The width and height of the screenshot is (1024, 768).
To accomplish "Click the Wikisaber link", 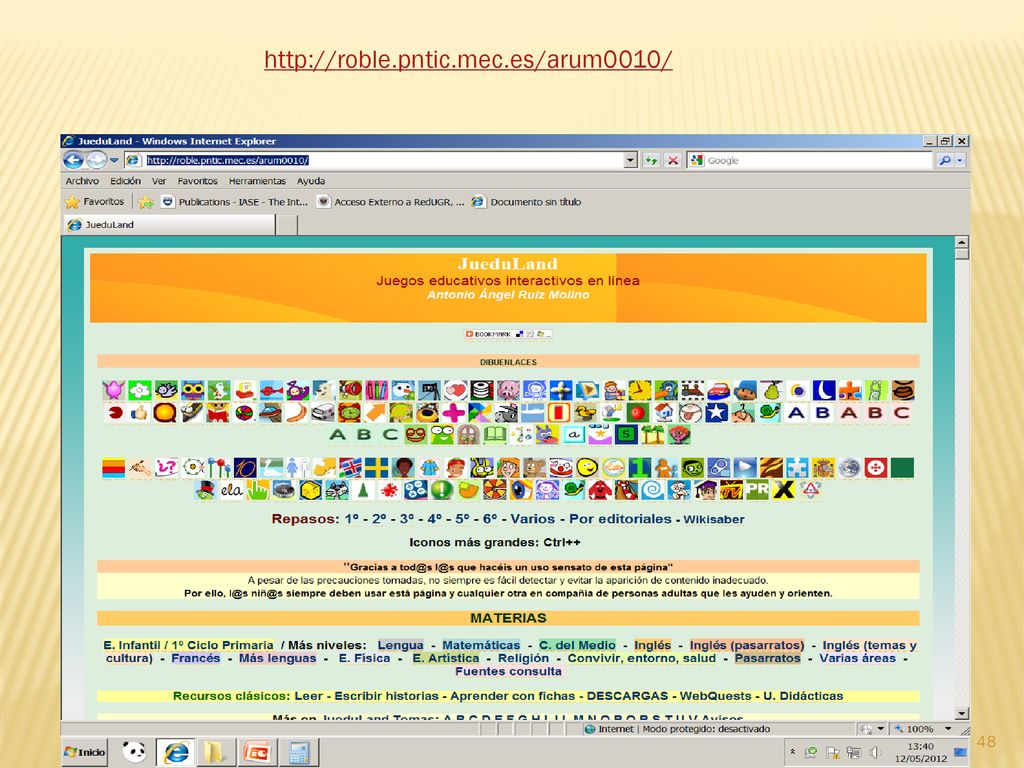I will point(714,519).
